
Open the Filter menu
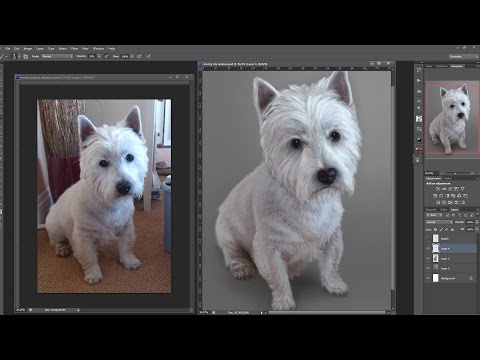point(74,49)
